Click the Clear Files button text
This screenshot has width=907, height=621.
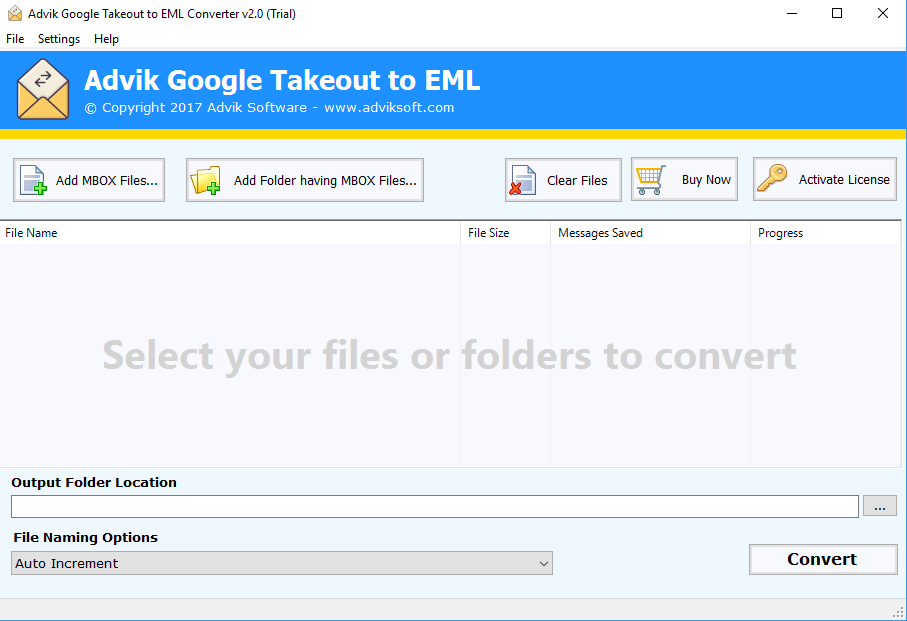[577, 180]
